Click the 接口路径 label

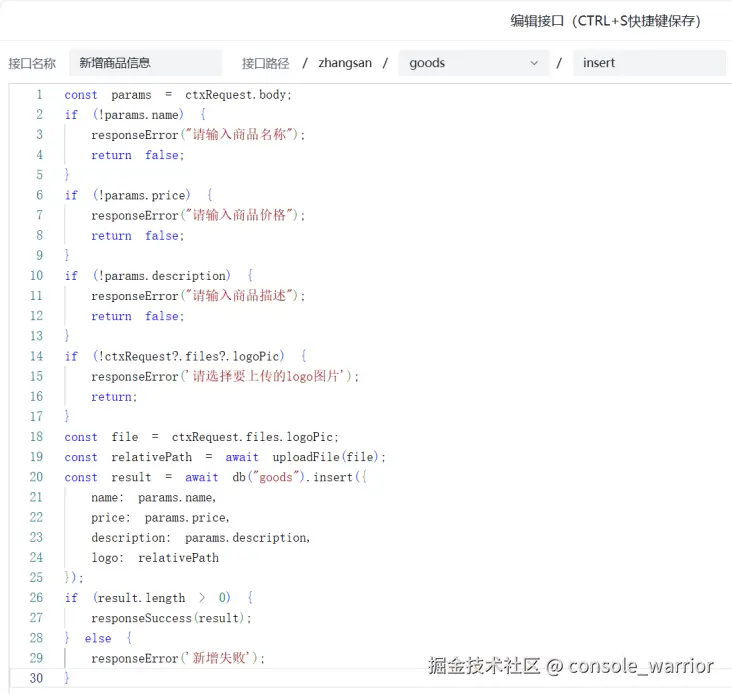[266, 63]
